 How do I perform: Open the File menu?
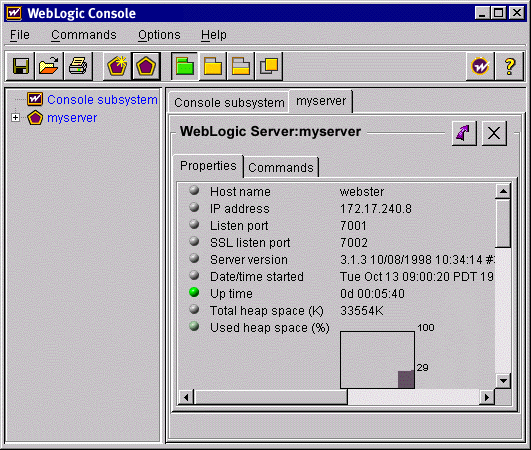point(20,35)
